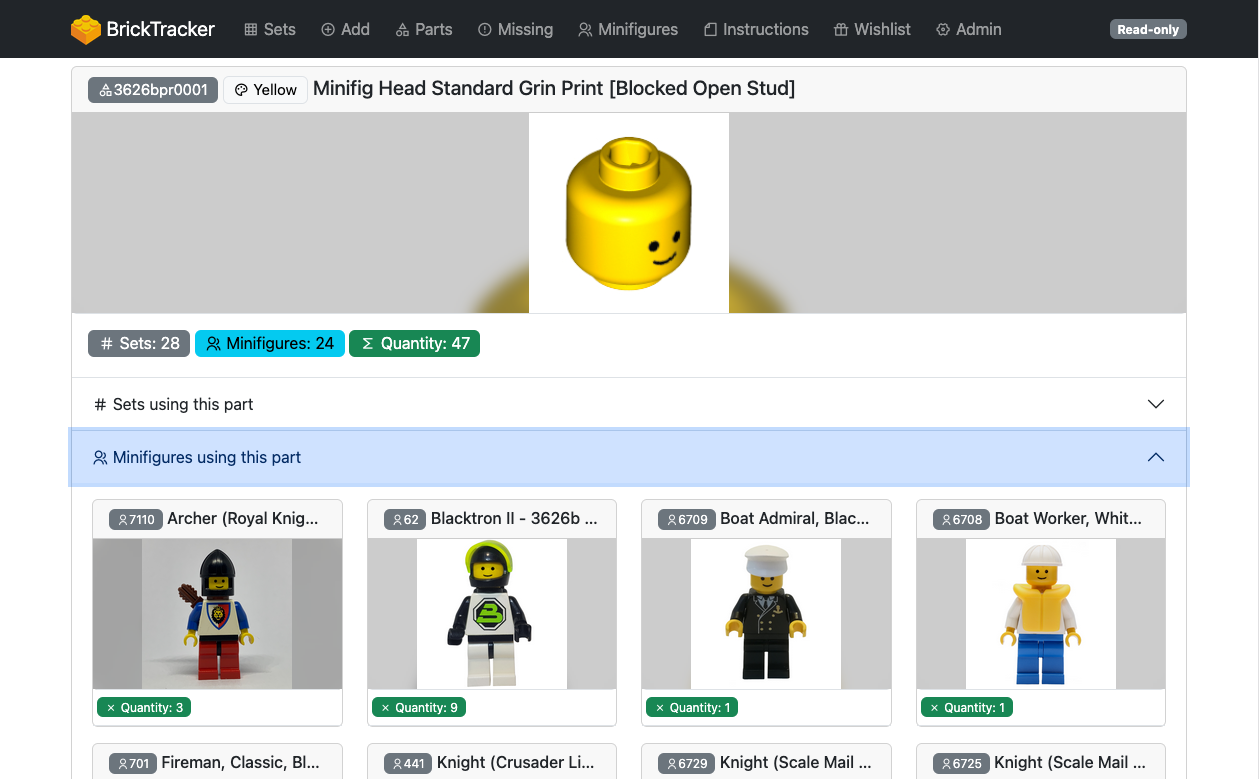Screen dimensions: 1259x779
Task: Collapse the Minifigures using this part section
Action: (x=207, y=457)
